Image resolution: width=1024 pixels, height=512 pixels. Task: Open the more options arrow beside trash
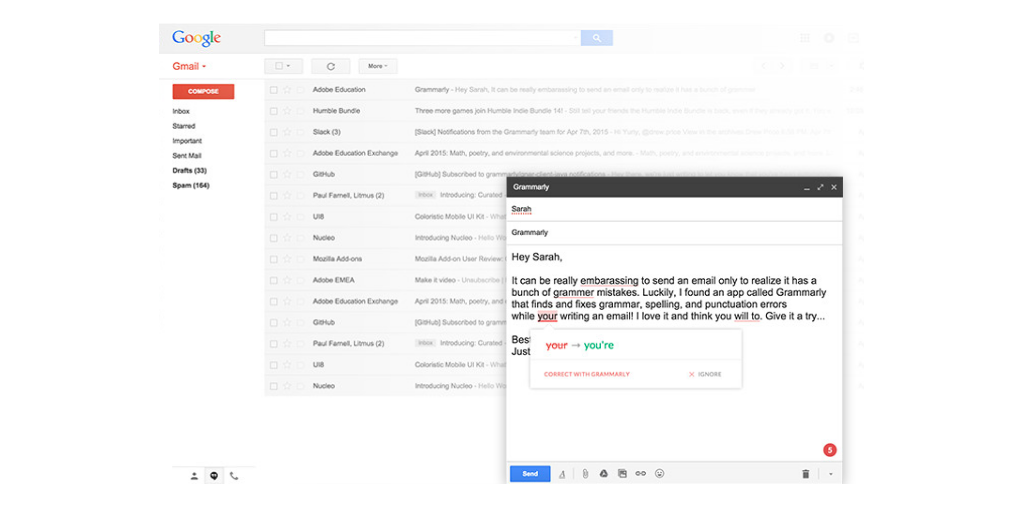coord(830,474)
